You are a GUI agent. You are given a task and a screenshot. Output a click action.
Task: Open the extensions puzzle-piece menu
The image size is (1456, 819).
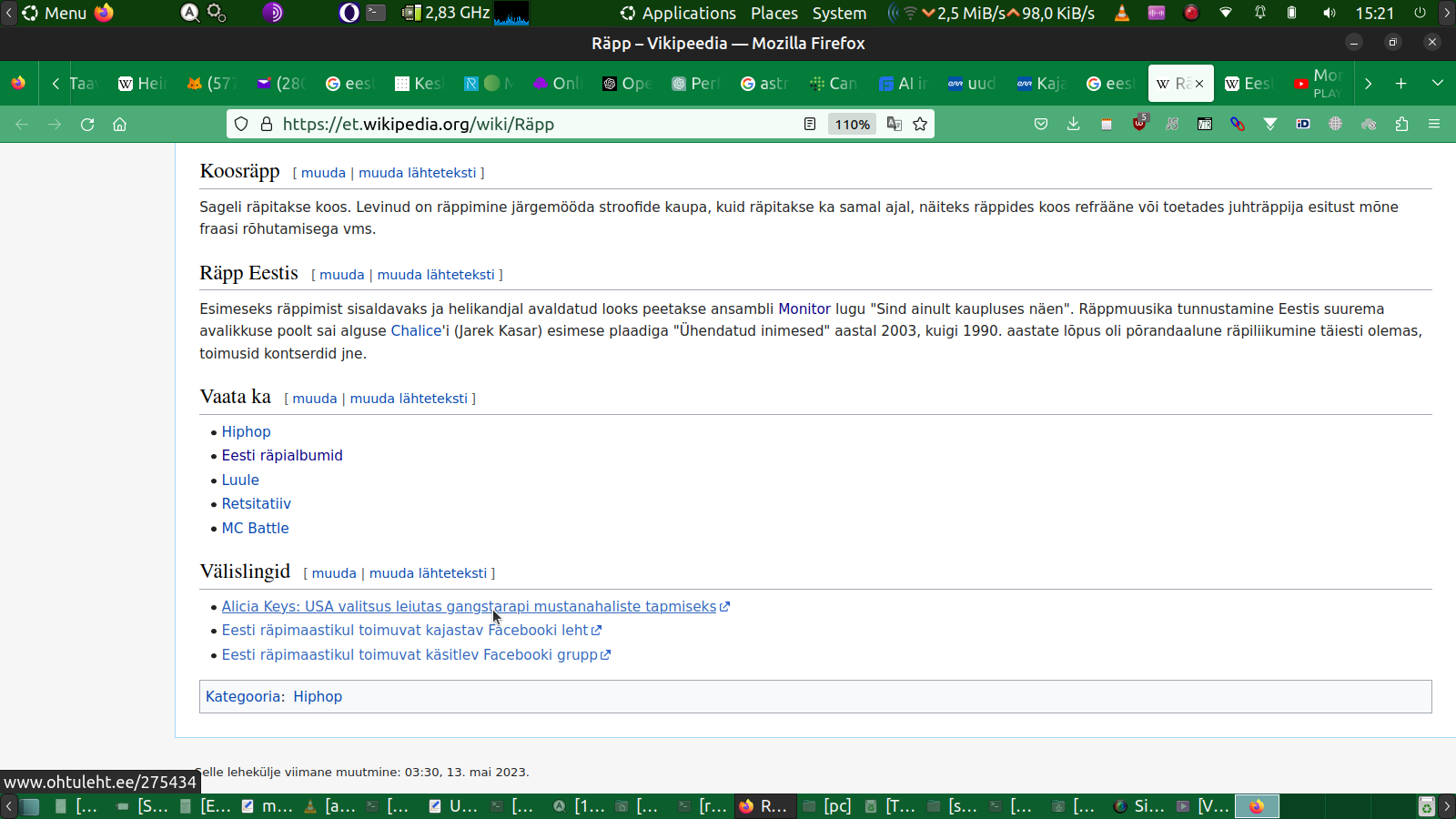coord(1401,125)
